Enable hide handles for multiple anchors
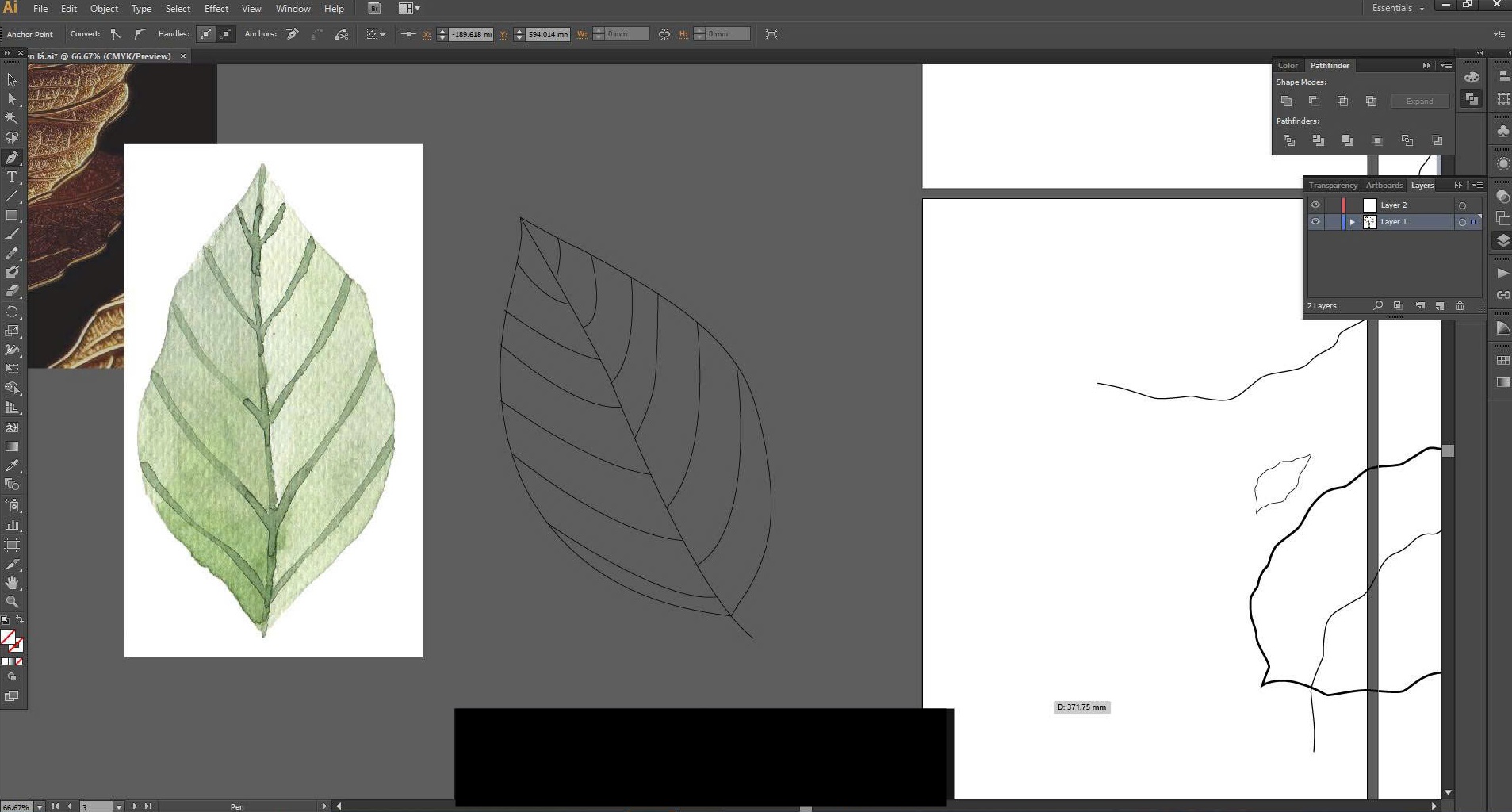Viewport: 1512px width, 812px height. click(226, 34)
